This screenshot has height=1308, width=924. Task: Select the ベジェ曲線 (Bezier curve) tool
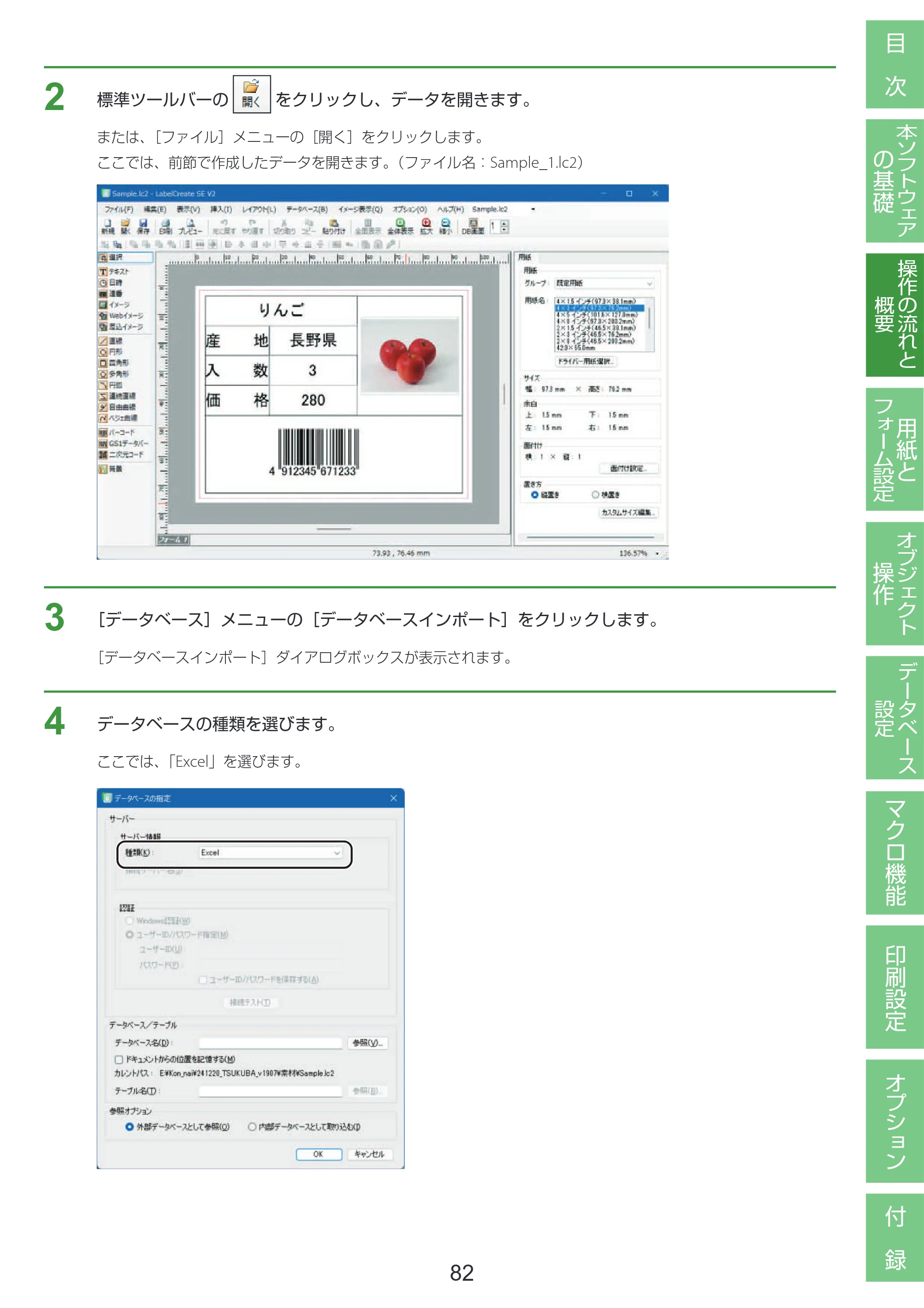coord(118,418)
